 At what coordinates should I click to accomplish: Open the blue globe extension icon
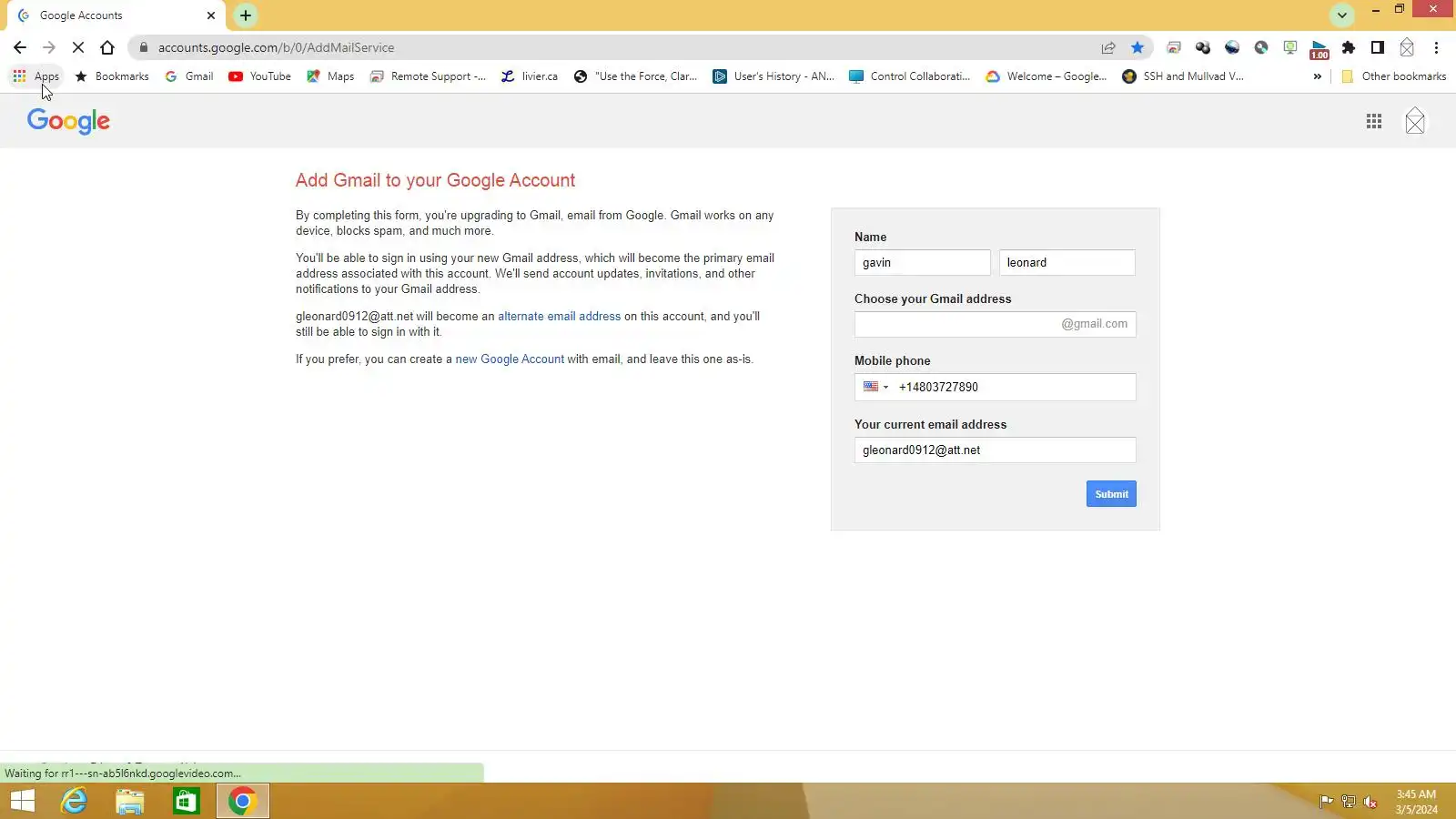coord(1232,47)
